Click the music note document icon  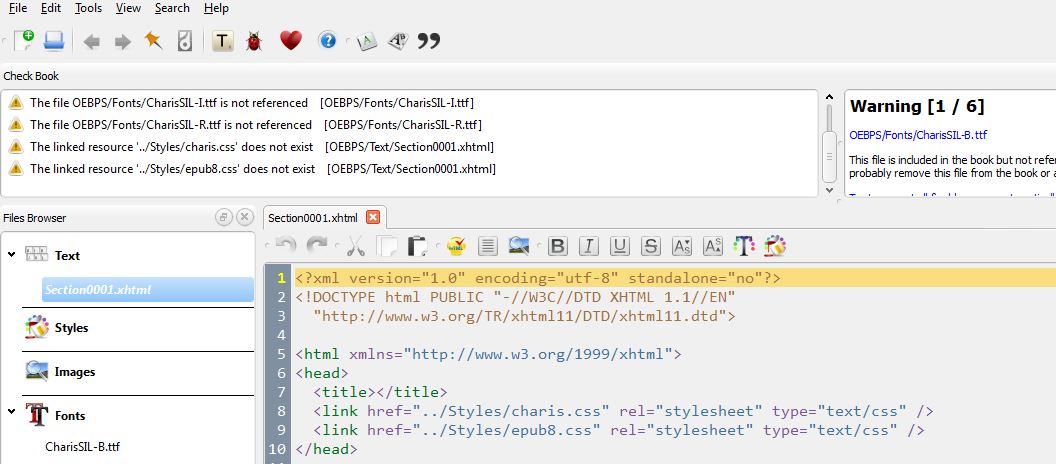pyautogui.click(x=185, y=41)
